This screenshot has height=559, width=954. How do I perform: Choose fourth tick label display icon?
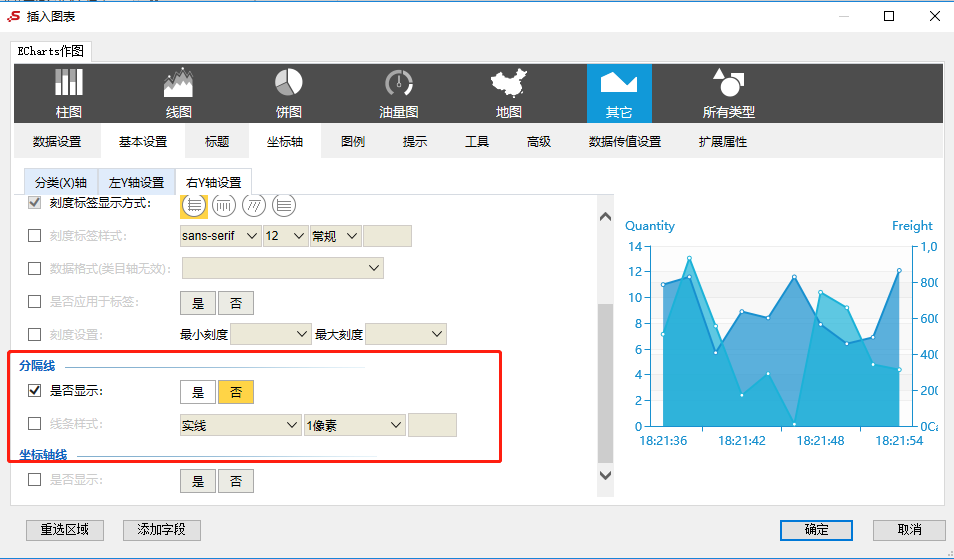[284, 206]
